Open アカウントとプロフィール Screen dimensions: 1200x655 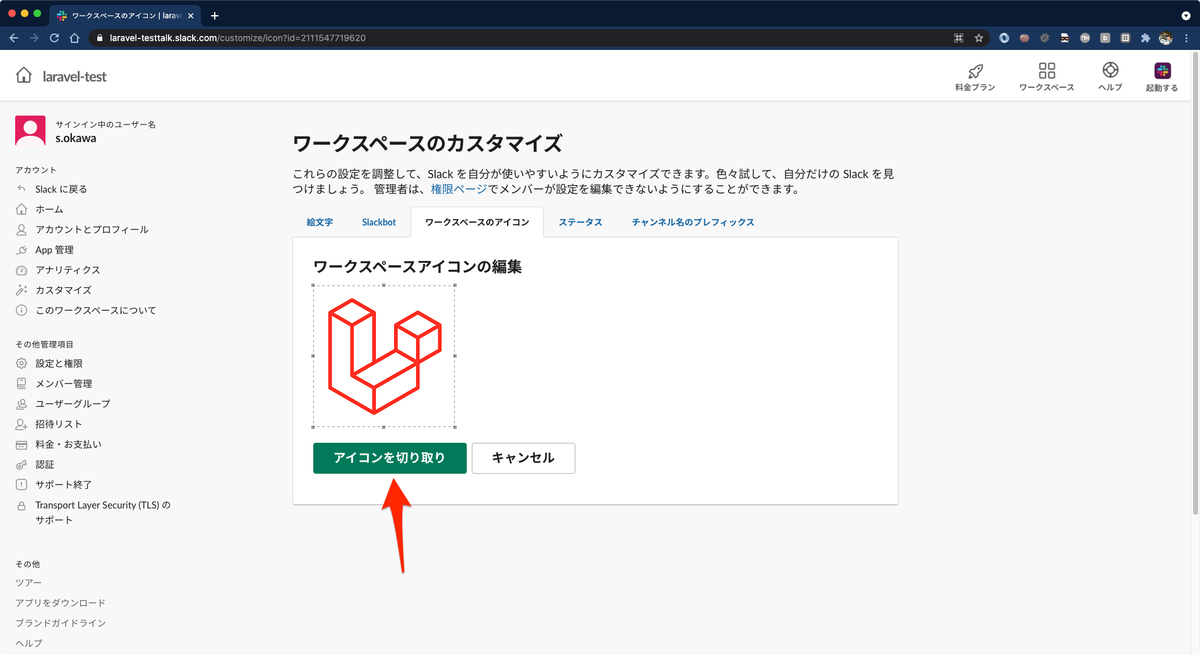[91, 229]
